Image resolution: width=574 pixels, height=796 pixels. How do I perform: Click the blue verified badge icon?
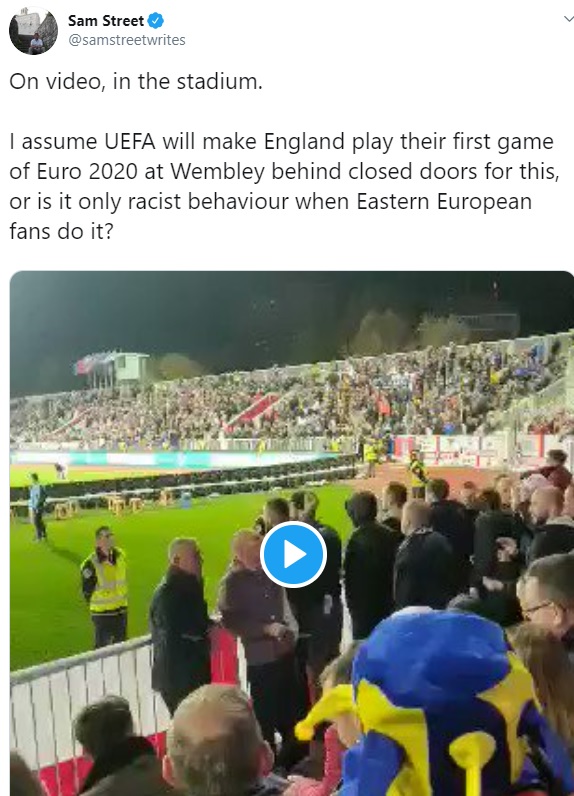coord(155,21)
